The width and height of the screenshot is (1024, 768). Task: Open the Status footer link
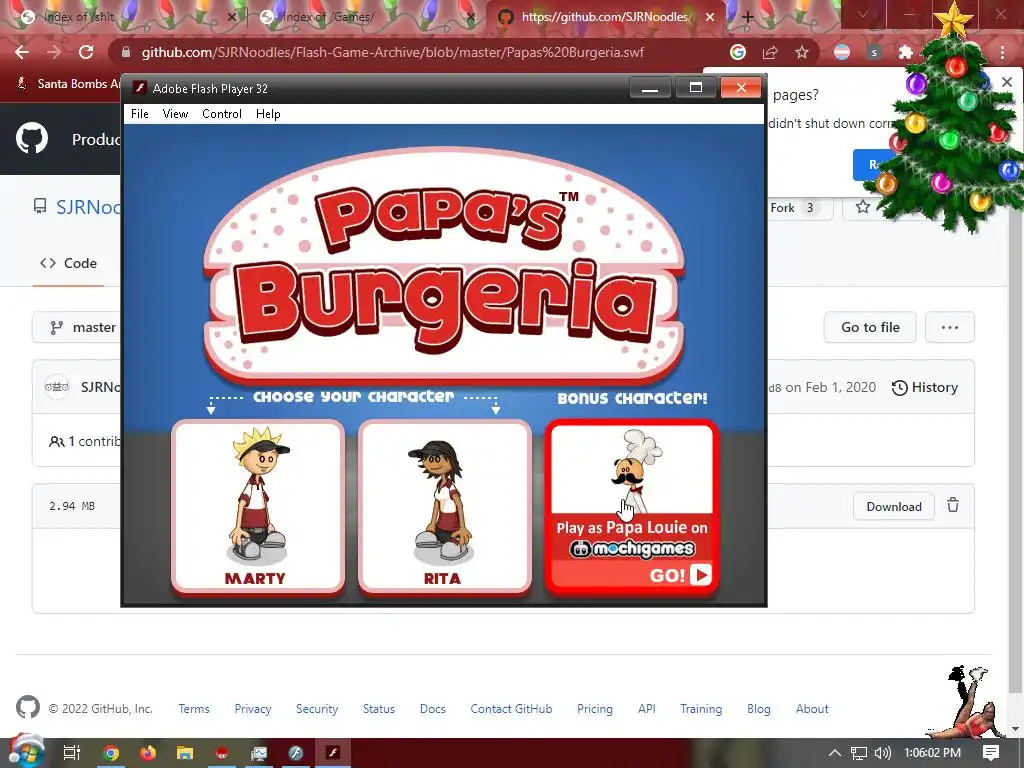[379, 709]
